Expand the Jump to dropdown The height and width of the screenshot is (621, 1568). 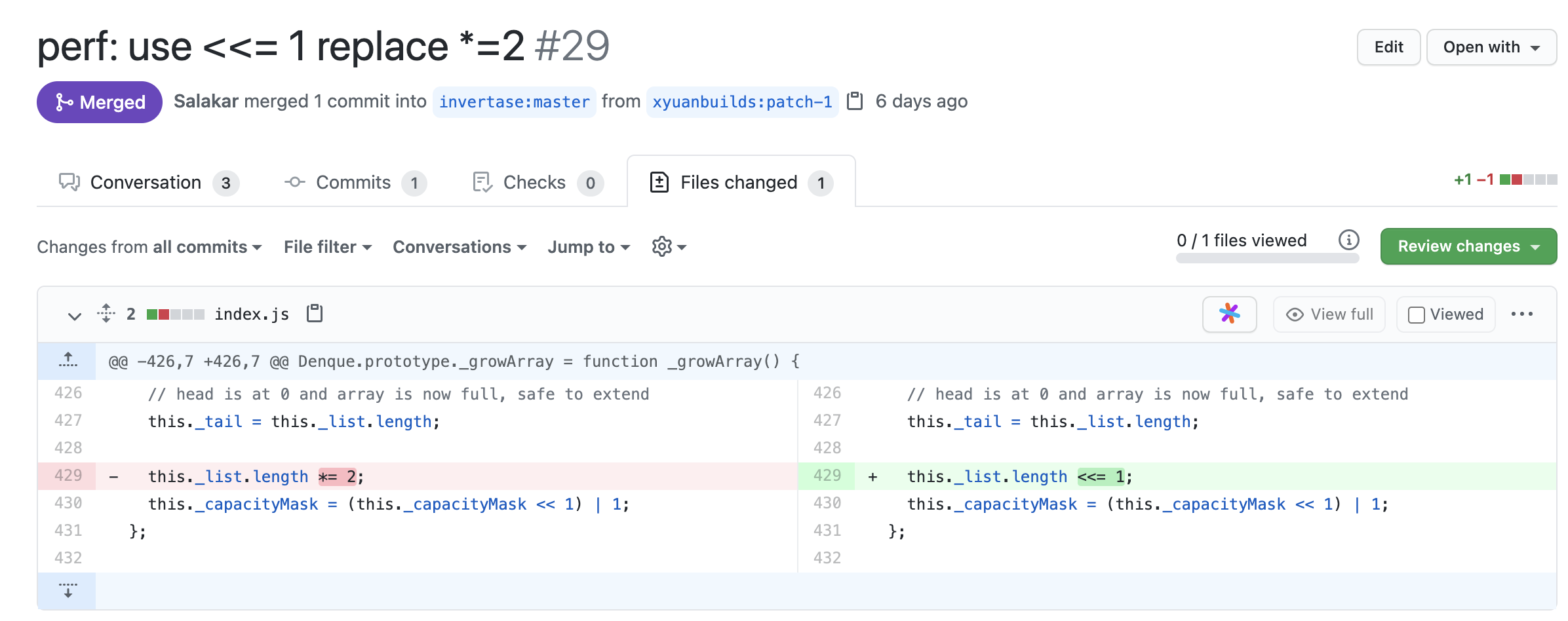[589, 247]
